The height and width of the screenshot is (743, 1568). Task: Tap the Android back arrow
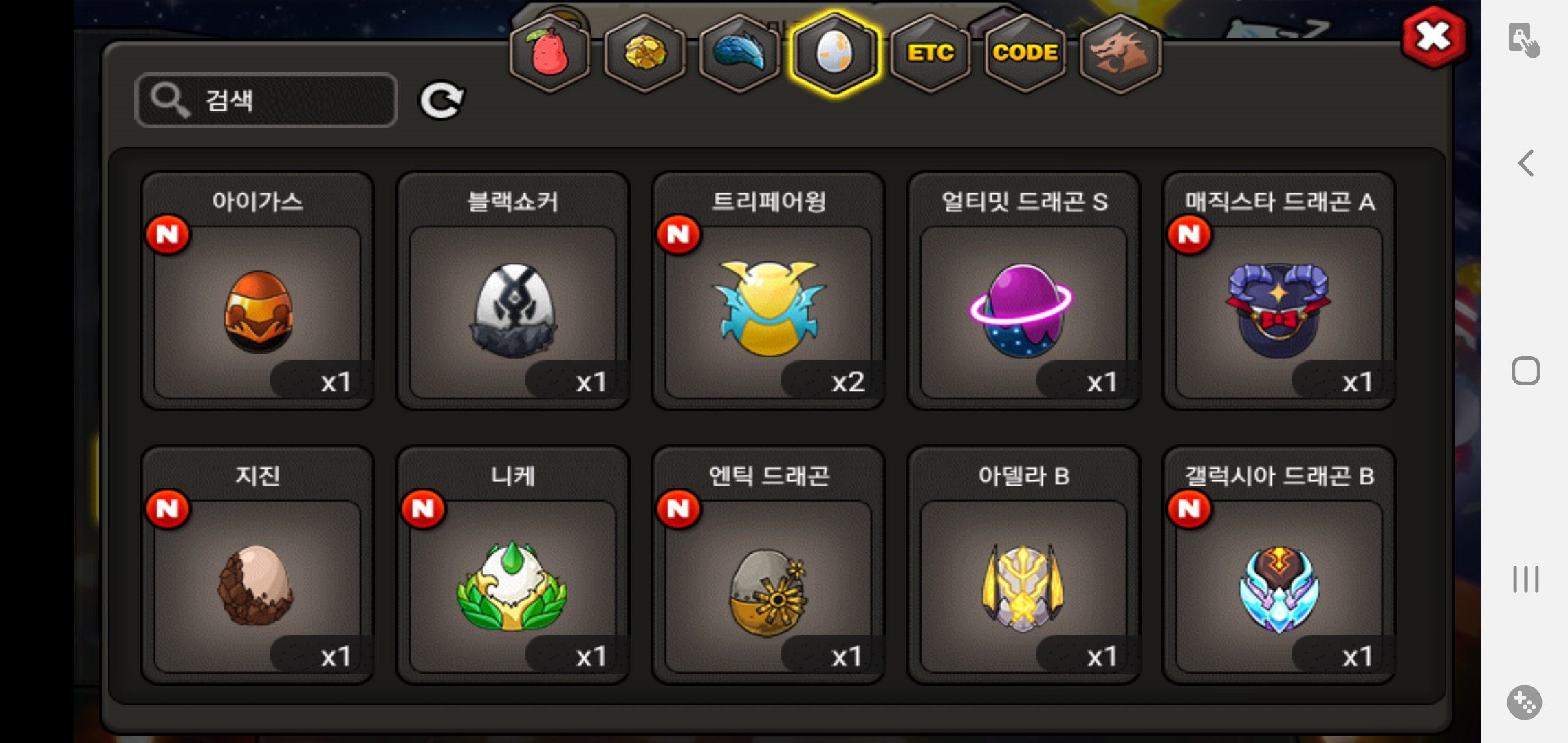point(1525,164)
